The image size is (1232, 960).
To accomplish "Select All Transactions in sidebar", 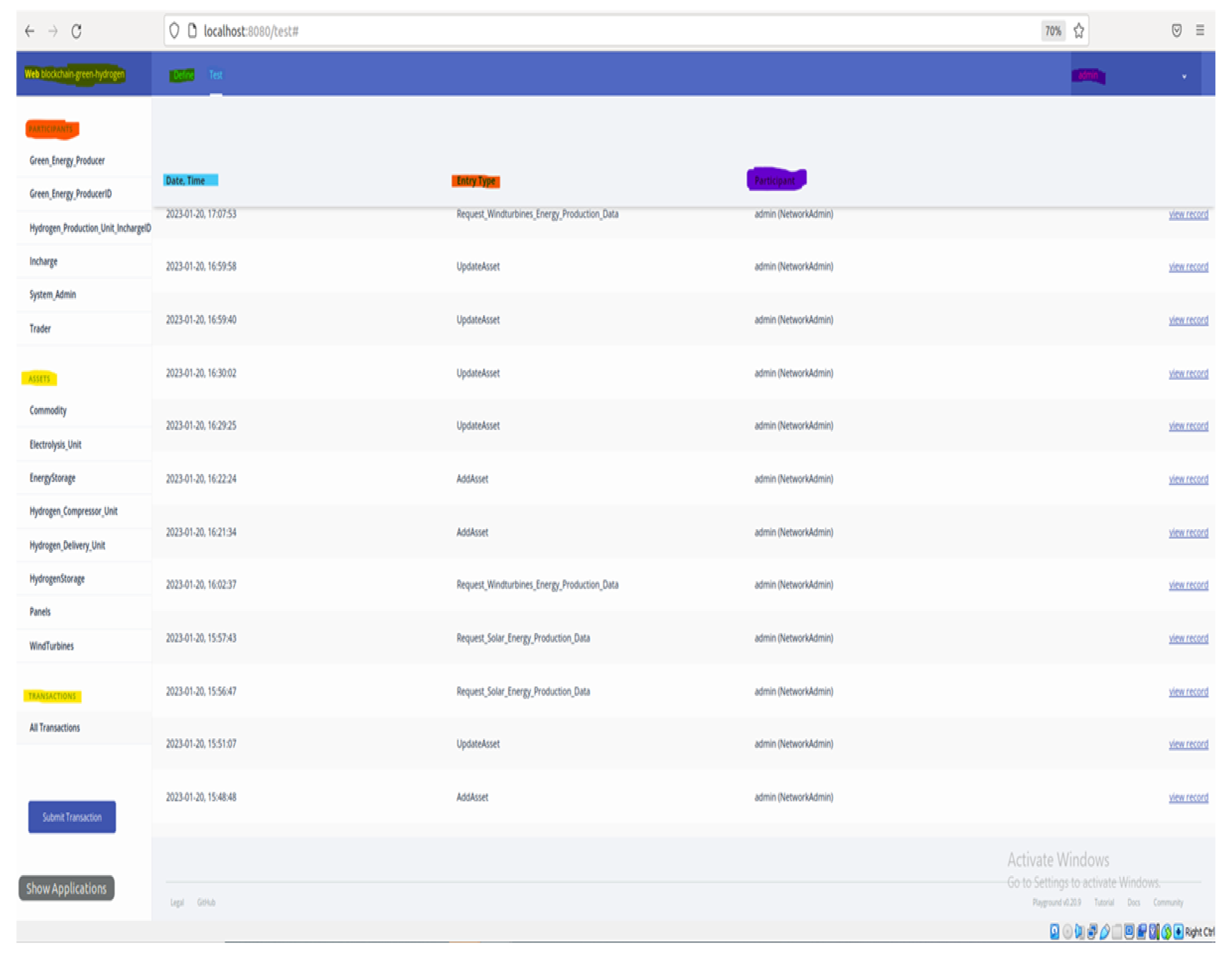I will [55, 728].
